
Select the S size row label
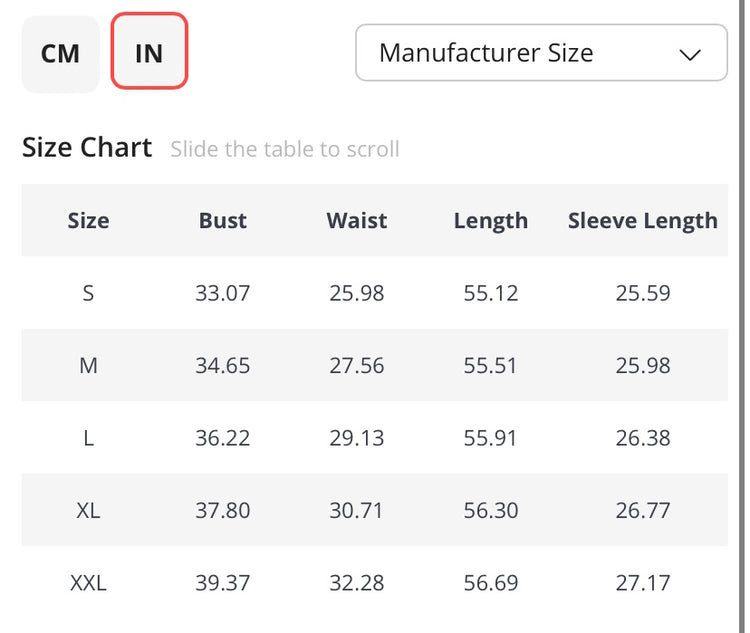pyautogui.click(x=88, y=294)
